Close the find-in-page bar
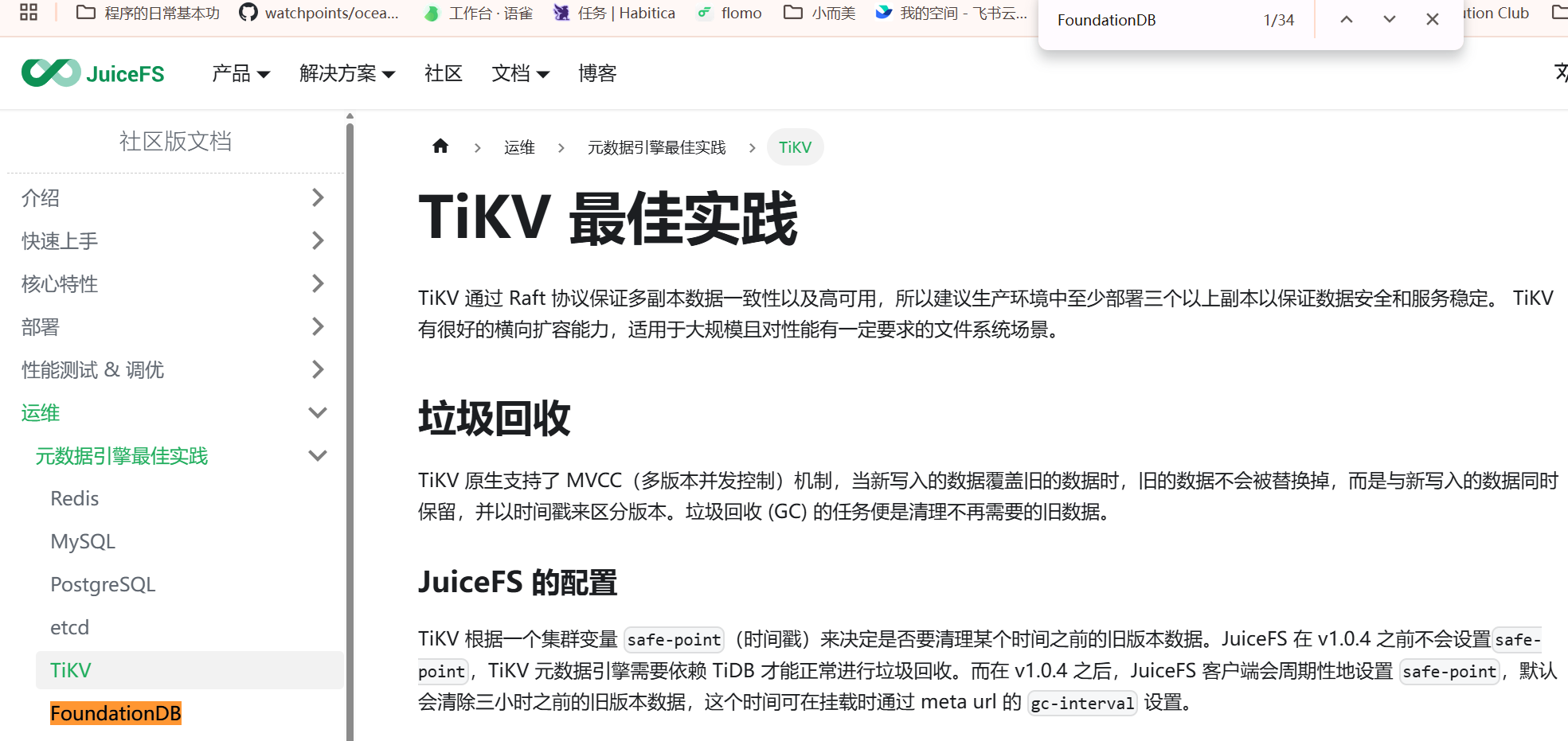 (x=1433, y=20)
